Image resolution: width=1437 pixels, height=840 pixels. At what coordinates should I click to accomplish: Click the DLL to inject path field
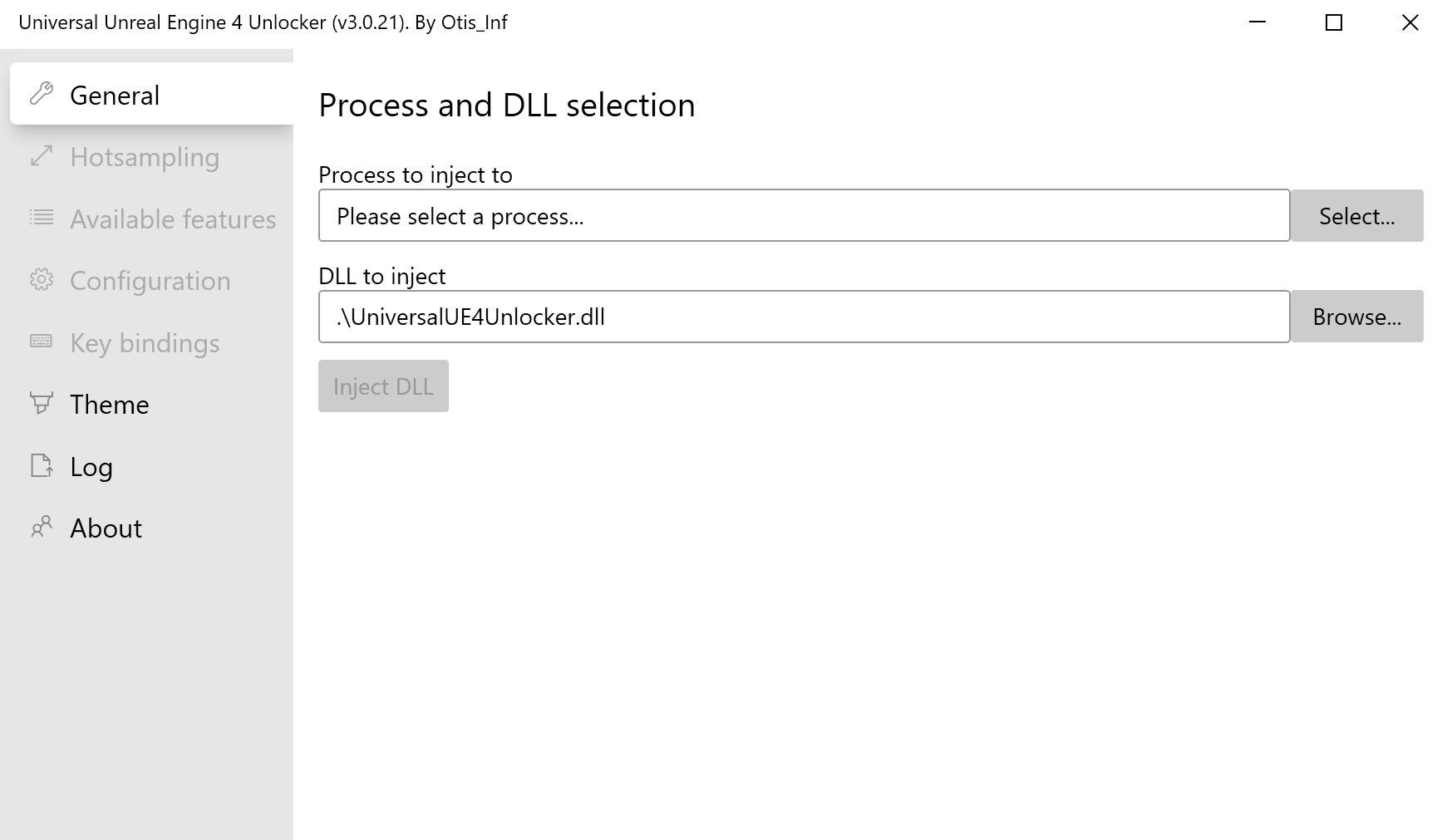[804, 317]
